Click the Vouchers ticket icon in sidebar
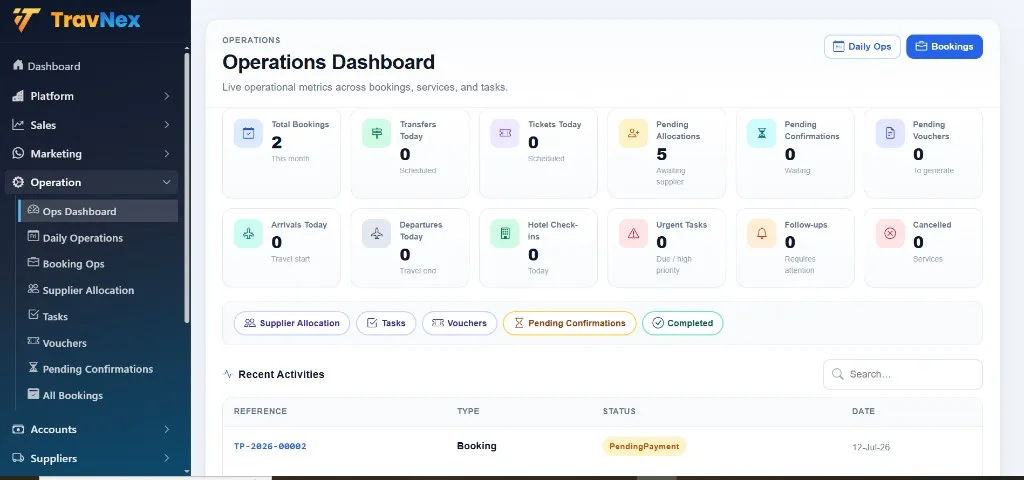1024x480 pixels. [33, 341]
